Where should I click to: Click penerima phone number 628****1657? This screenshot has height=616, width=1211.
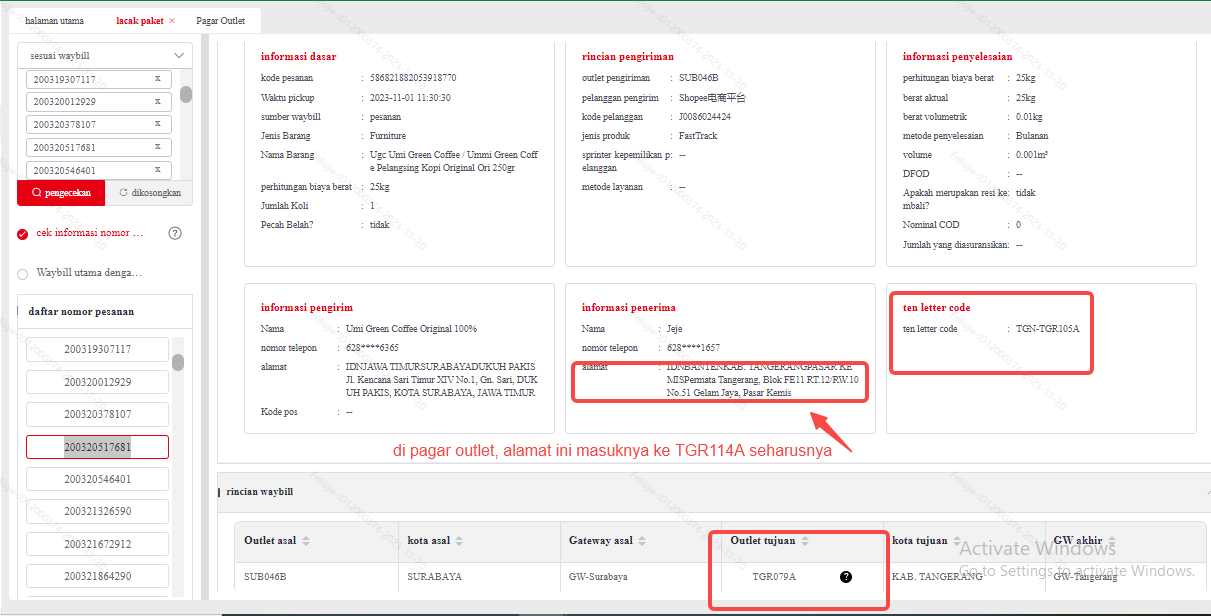[693, 348]
